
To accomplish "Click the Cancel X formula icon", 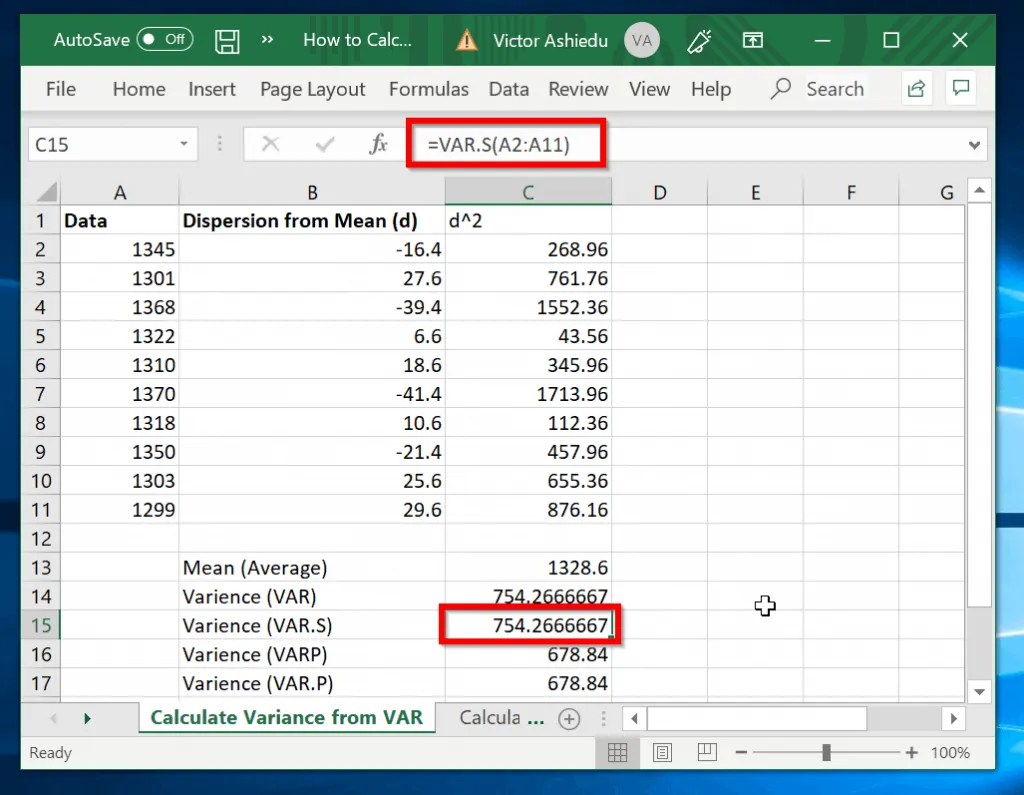I will coord(270,144).
